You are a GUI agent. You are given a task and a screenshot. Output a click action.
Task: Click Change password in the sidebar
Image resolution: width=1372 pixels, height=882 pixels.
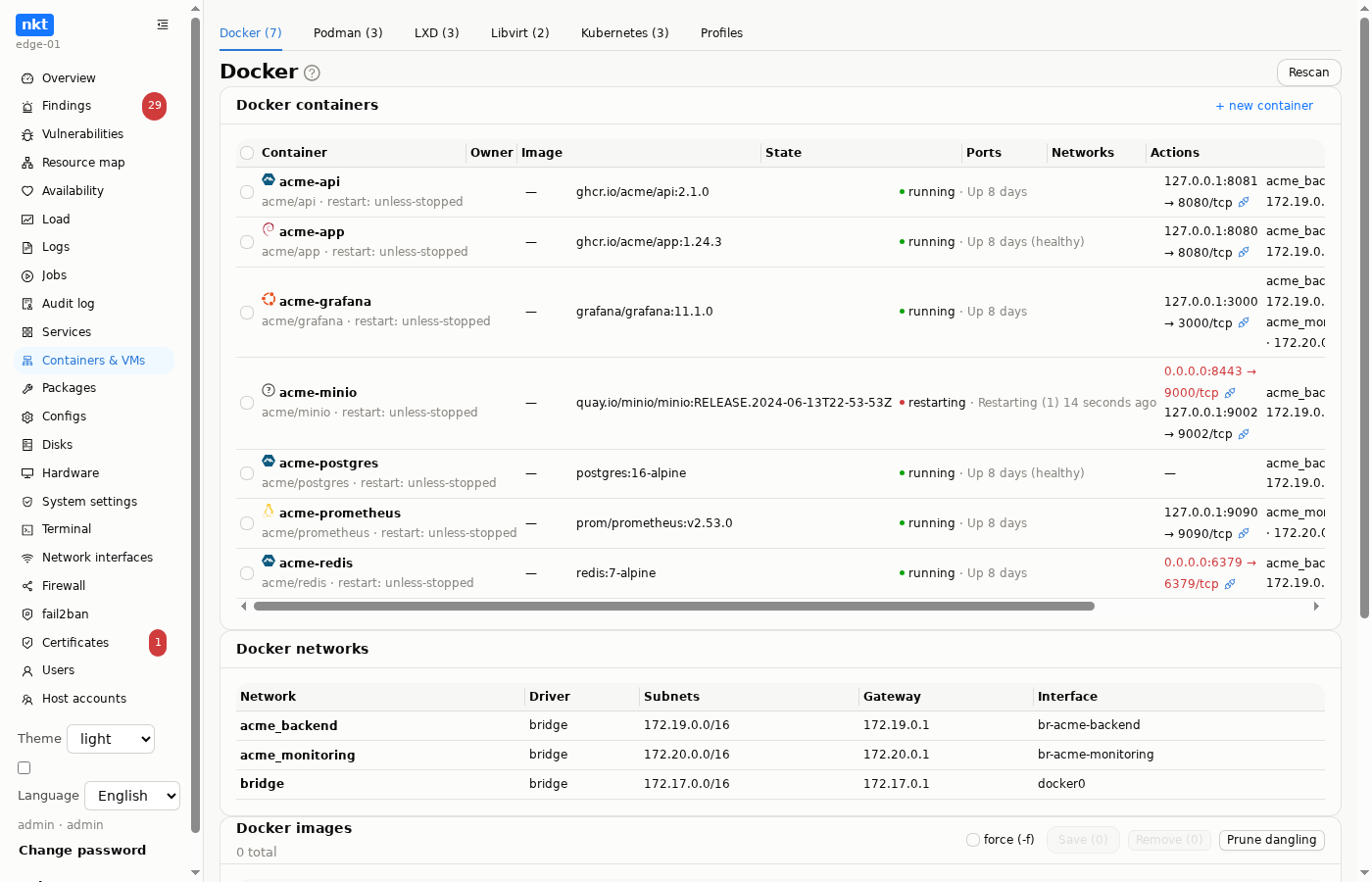pos(82,851)
